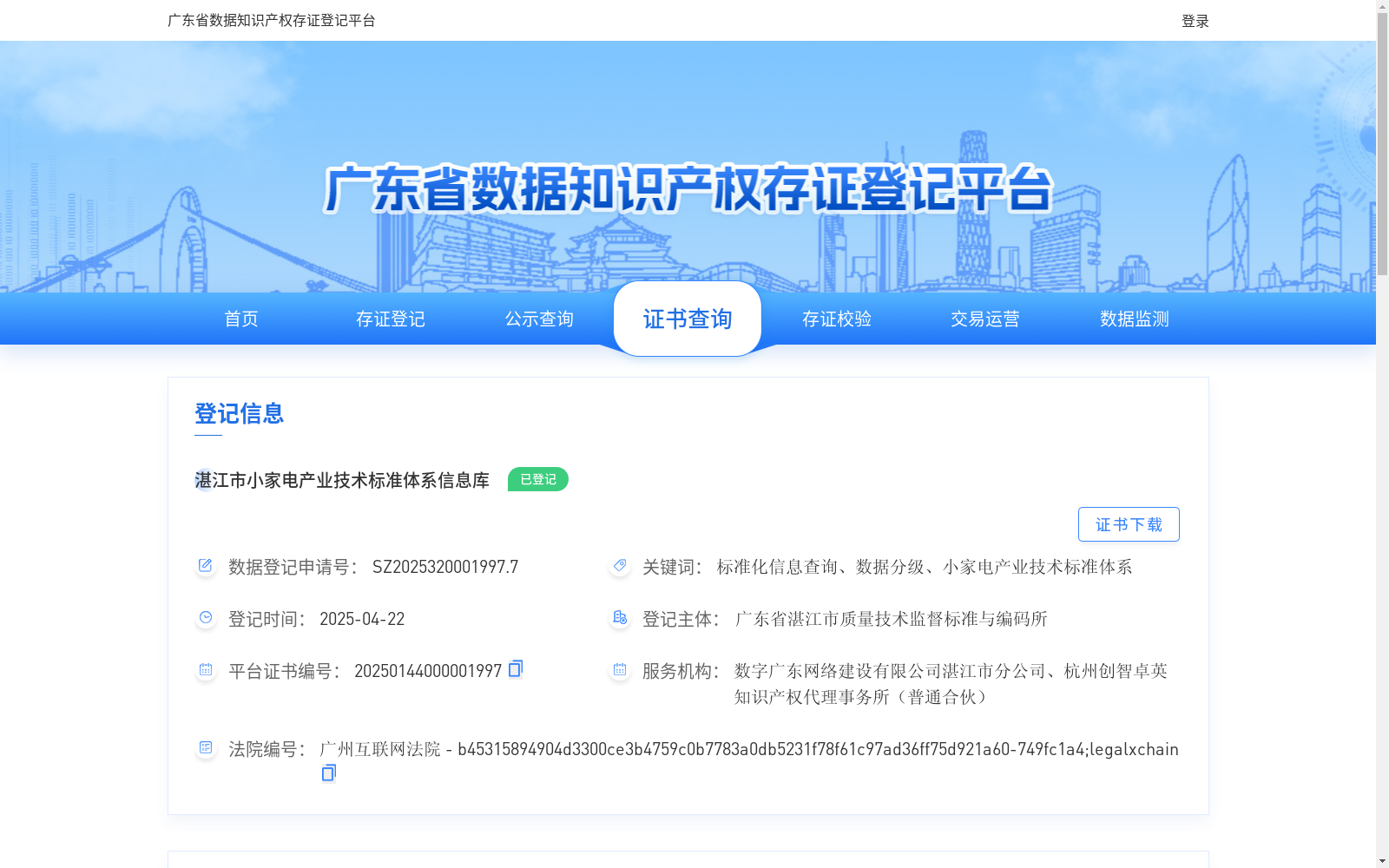Copy the platform certificate number 20250144000001997
This screenshot has width=1389, height=868.
516,668
